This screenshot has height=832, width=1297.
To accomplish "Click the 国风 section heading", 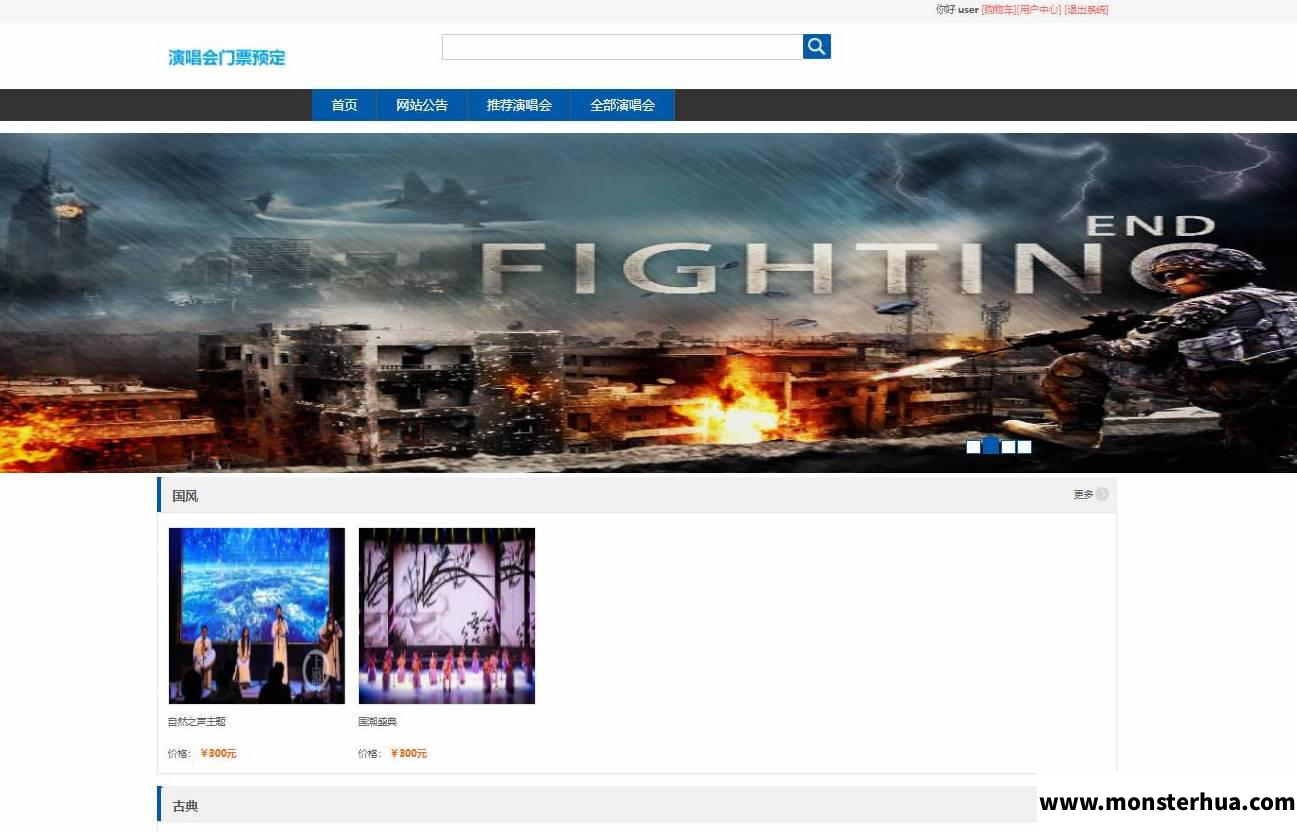I will (185, 496).
